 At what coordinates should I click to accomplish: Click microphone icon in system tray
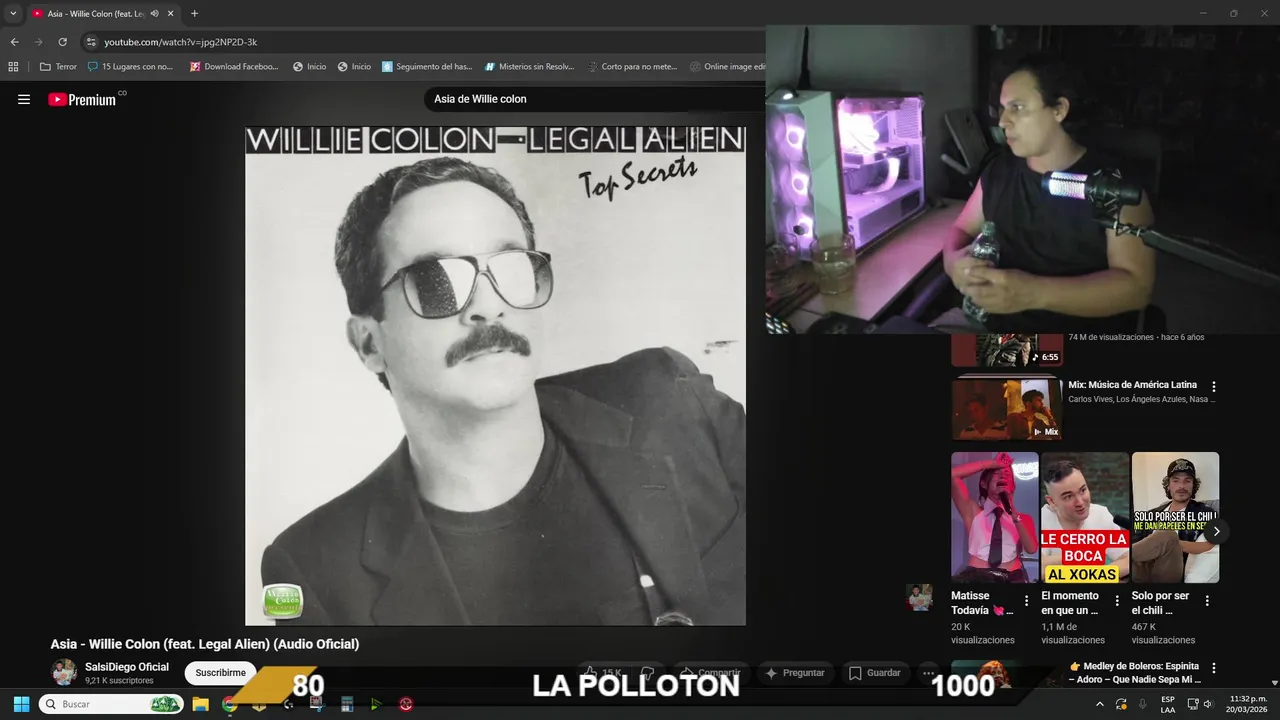(x=1143, y=704)
